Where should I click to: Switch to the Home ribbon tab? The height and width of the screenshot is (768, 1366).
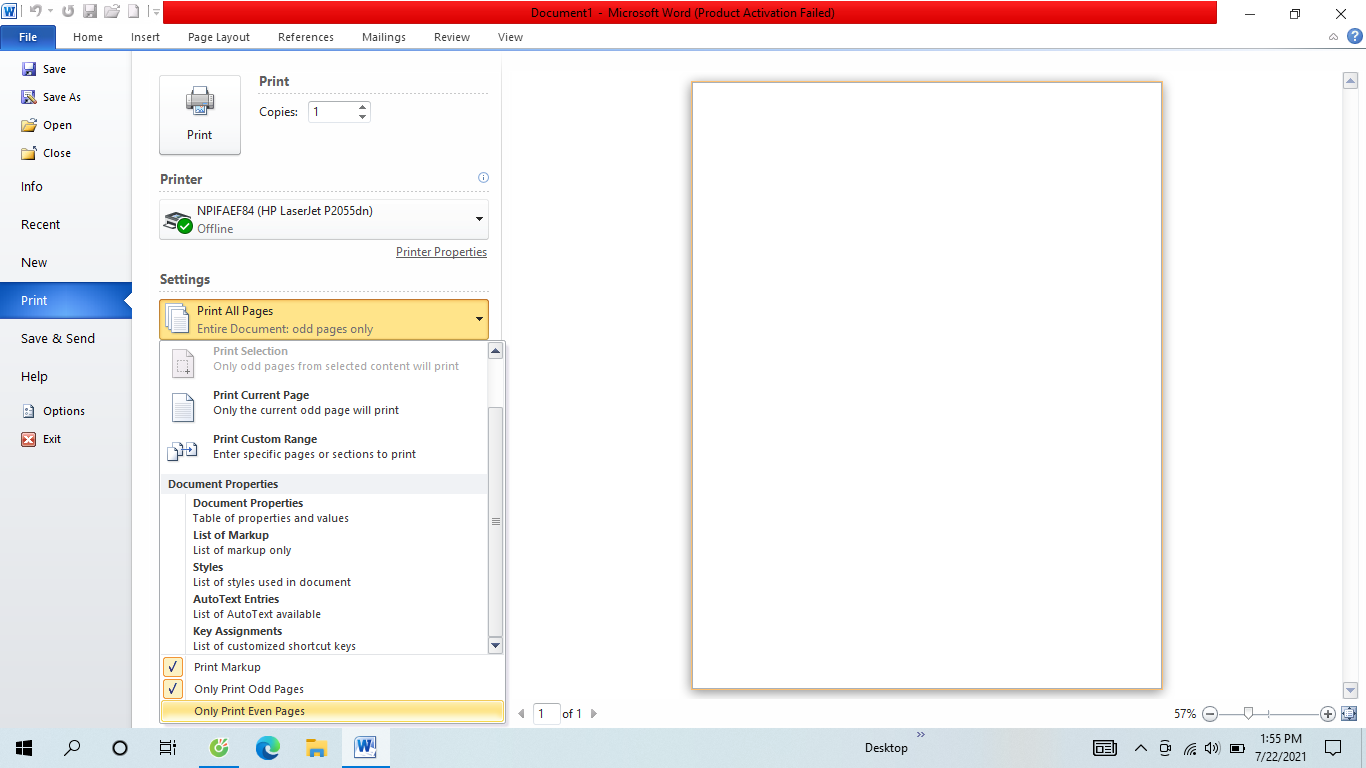(88, 37)
